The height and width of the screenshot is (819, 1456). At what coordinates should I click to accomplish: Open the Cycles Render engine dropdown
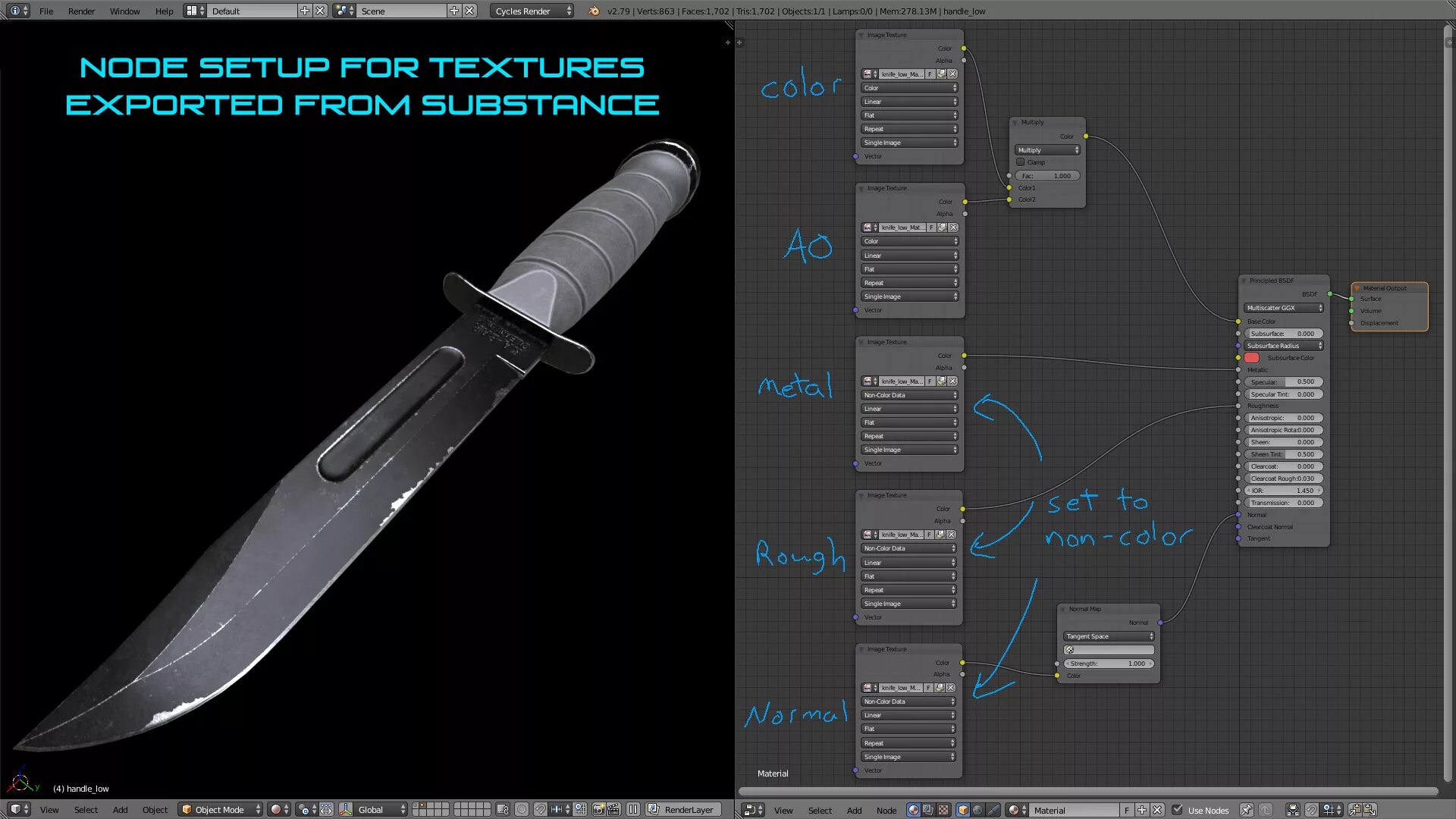click(532, 11)
